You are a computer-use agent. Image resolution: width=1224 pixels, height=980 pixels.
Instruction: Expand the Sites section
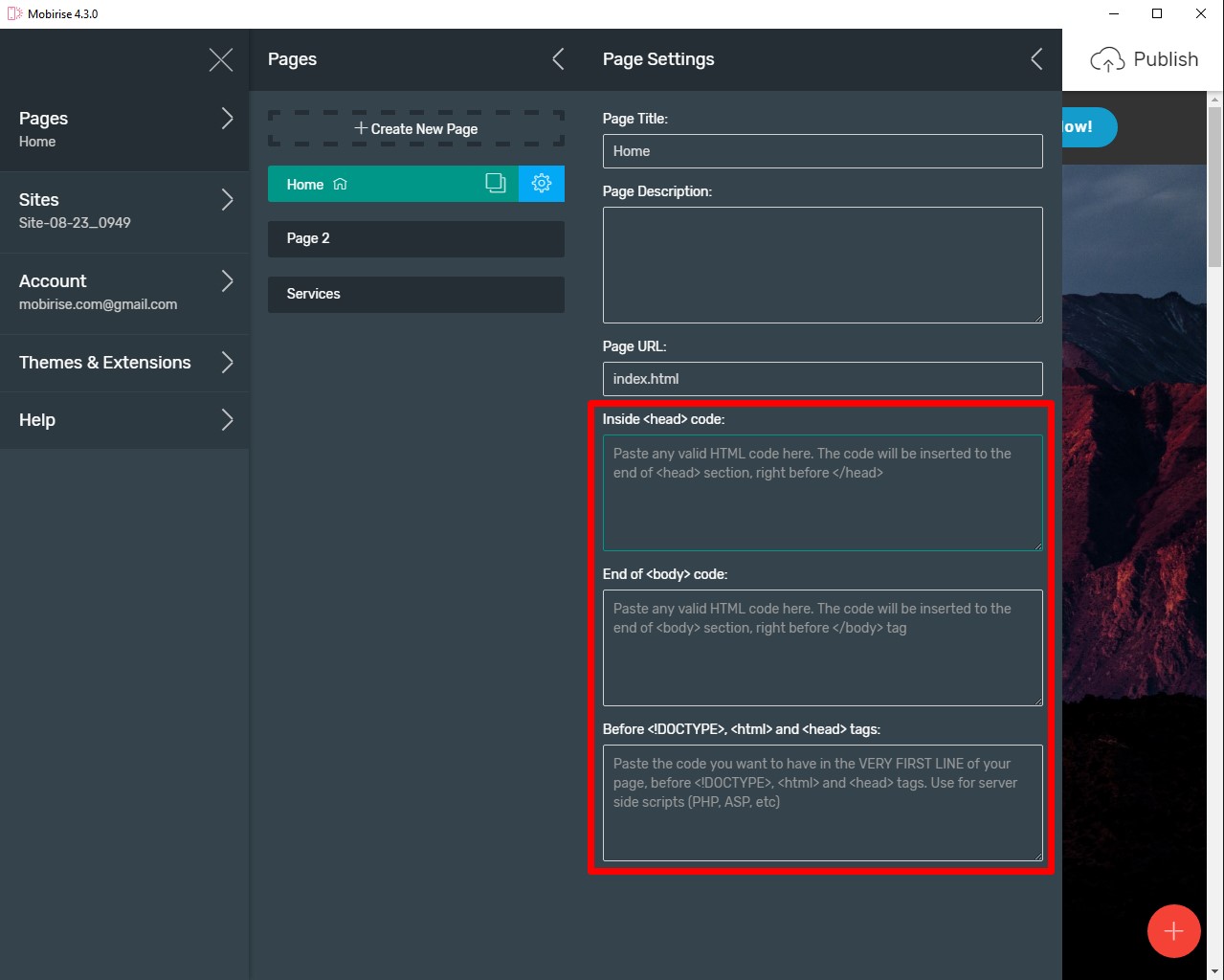pos(124,210)
